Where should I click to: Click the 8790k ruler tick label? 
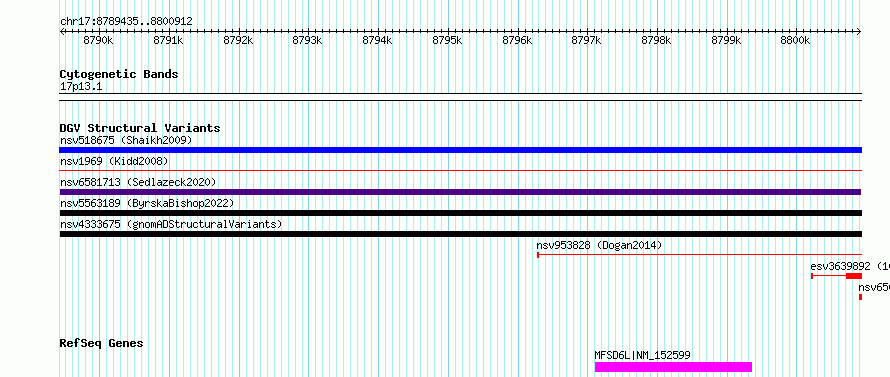click(98, 40)
